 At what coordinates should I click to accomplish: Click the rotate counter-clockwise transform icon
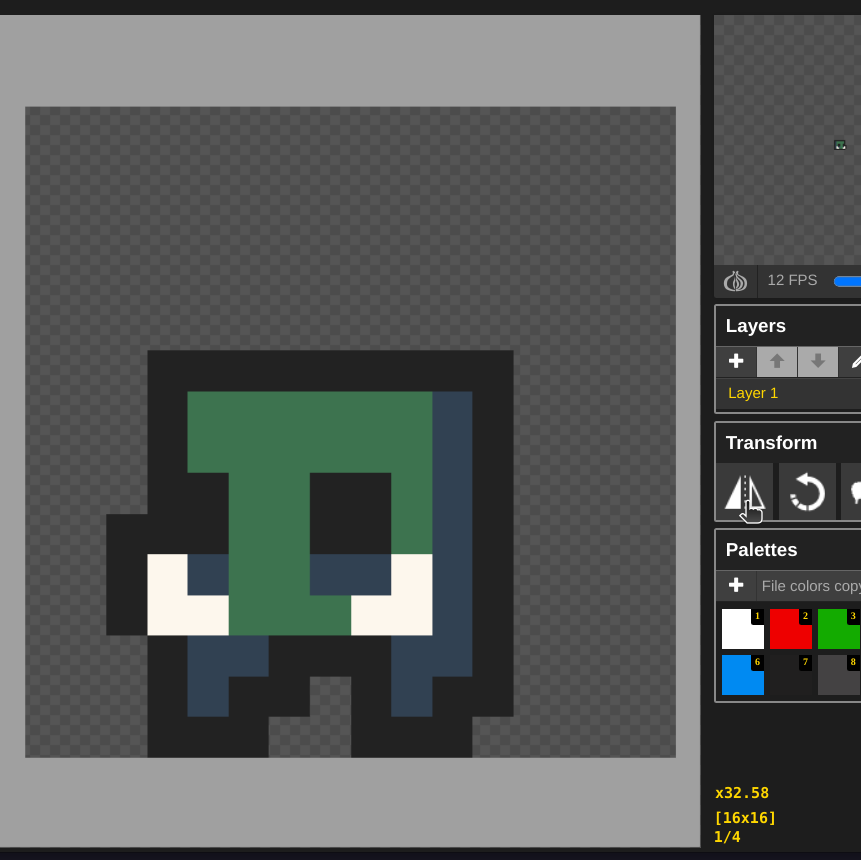click(807, 492)
